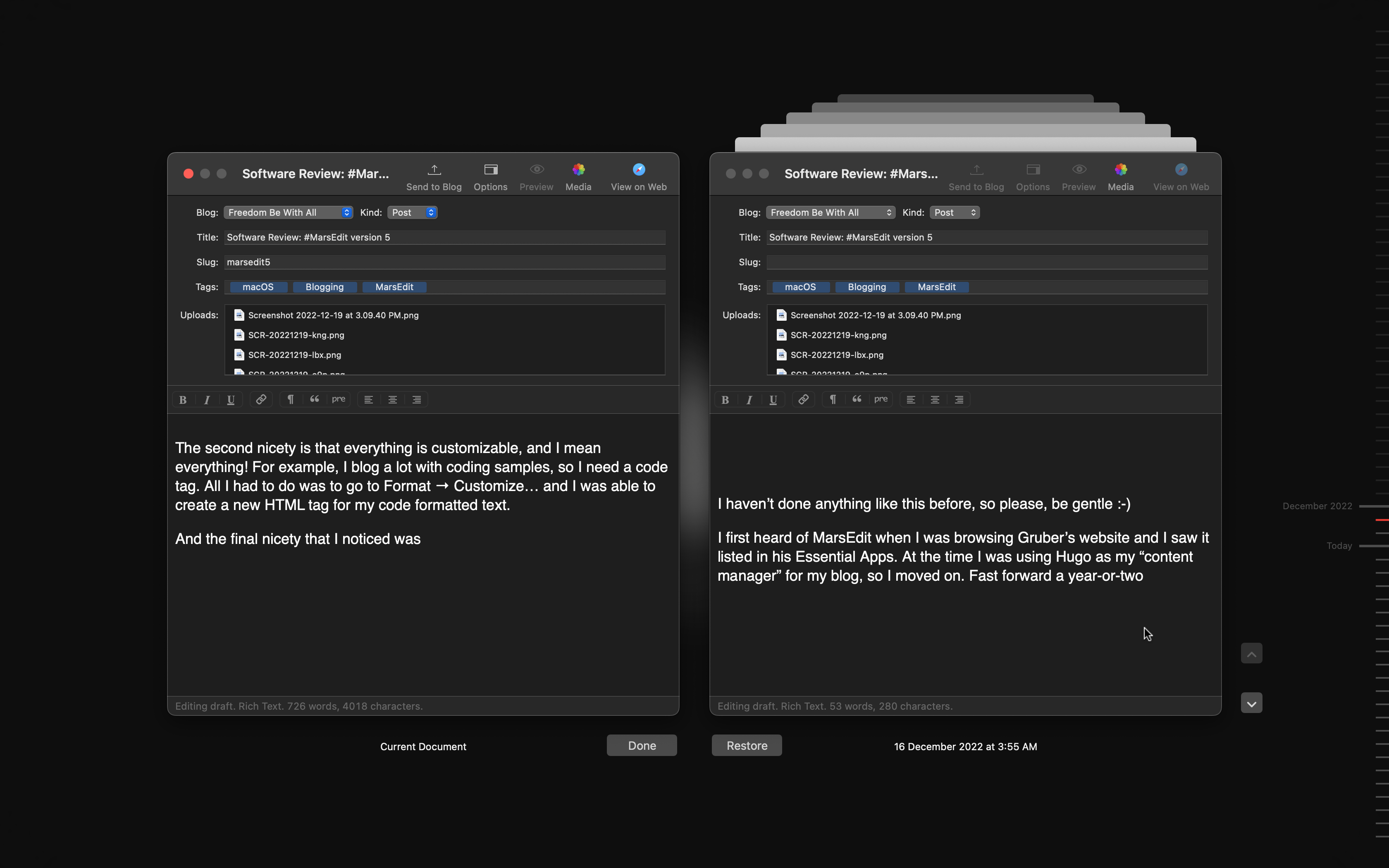The height and width of the screenshot is (868, 1389).
Task: Click Slug field containing marsedit5
Action: [445, 262]
